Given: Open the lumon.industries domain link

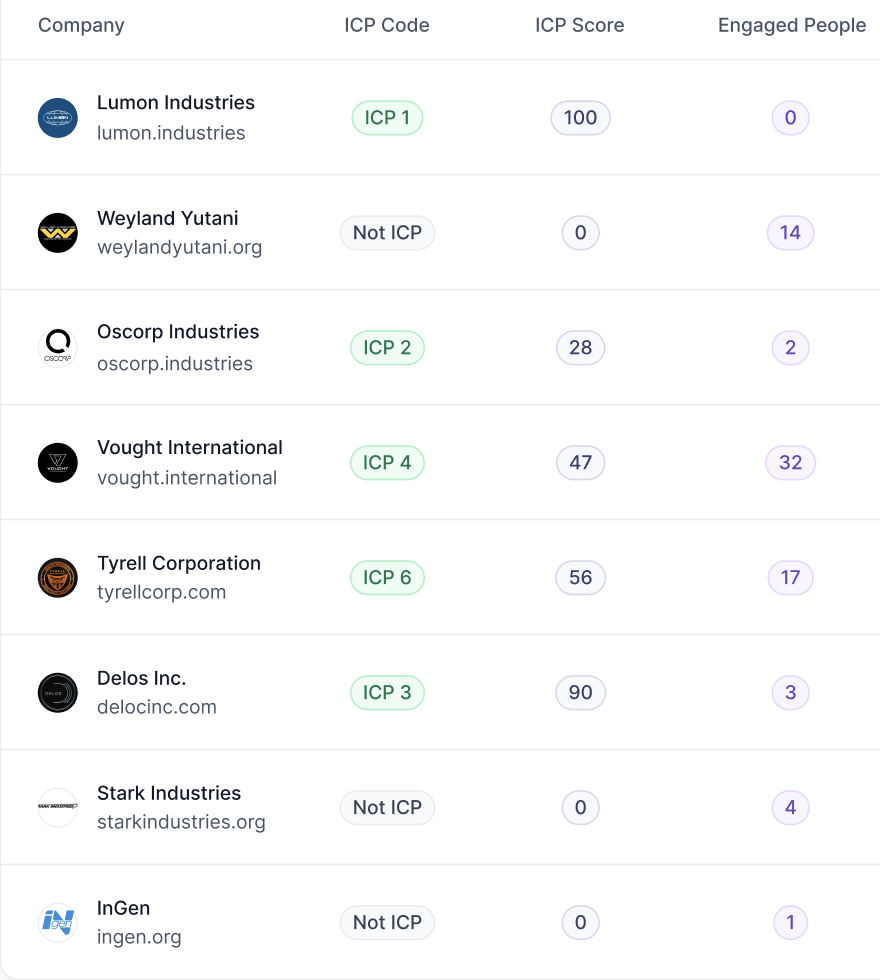Looking at the screenshot, I should pyautogui.click(x=171, y=132).
